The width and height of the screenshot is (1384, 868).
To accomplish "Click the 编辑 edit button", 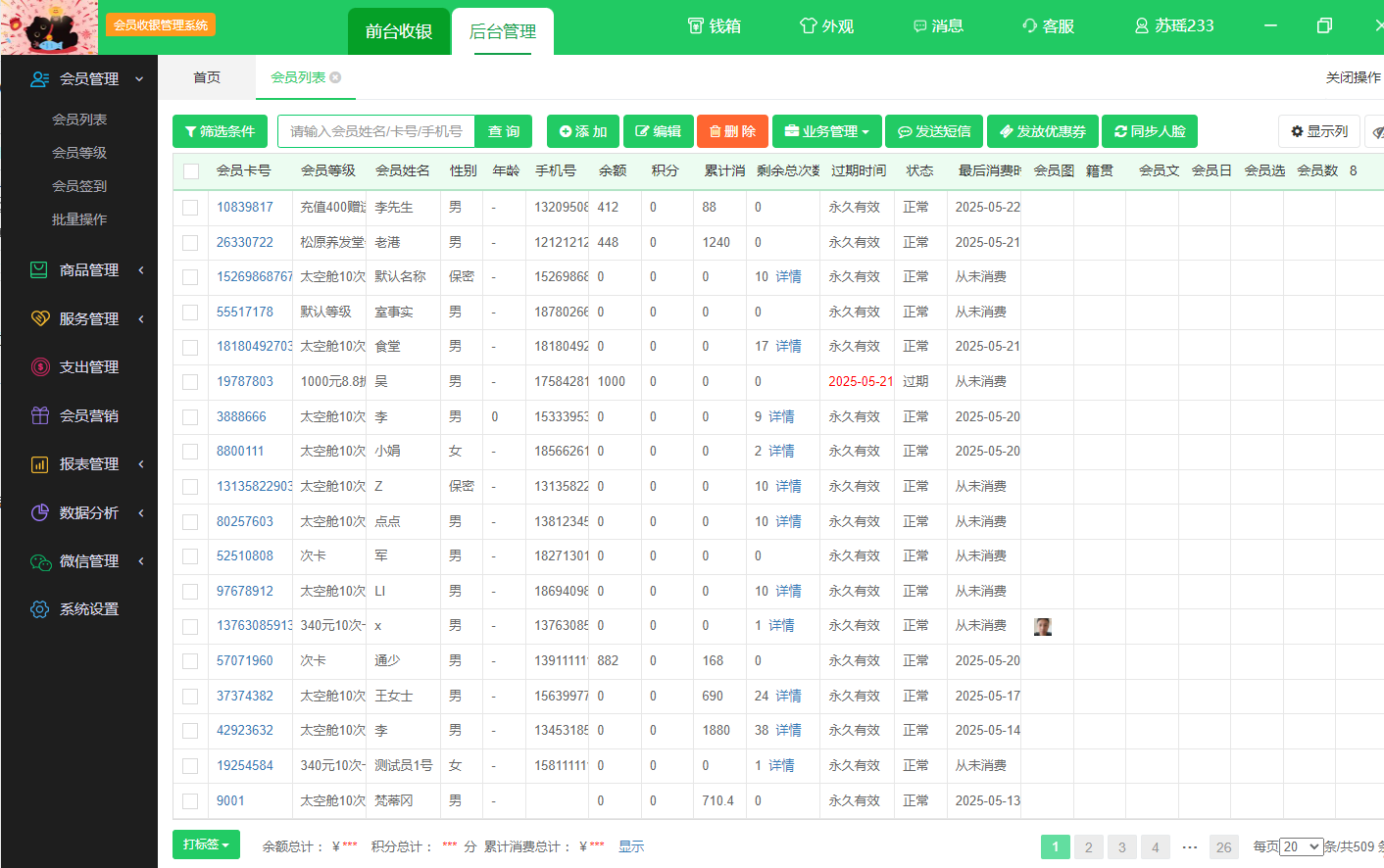I will click(659, 131).
